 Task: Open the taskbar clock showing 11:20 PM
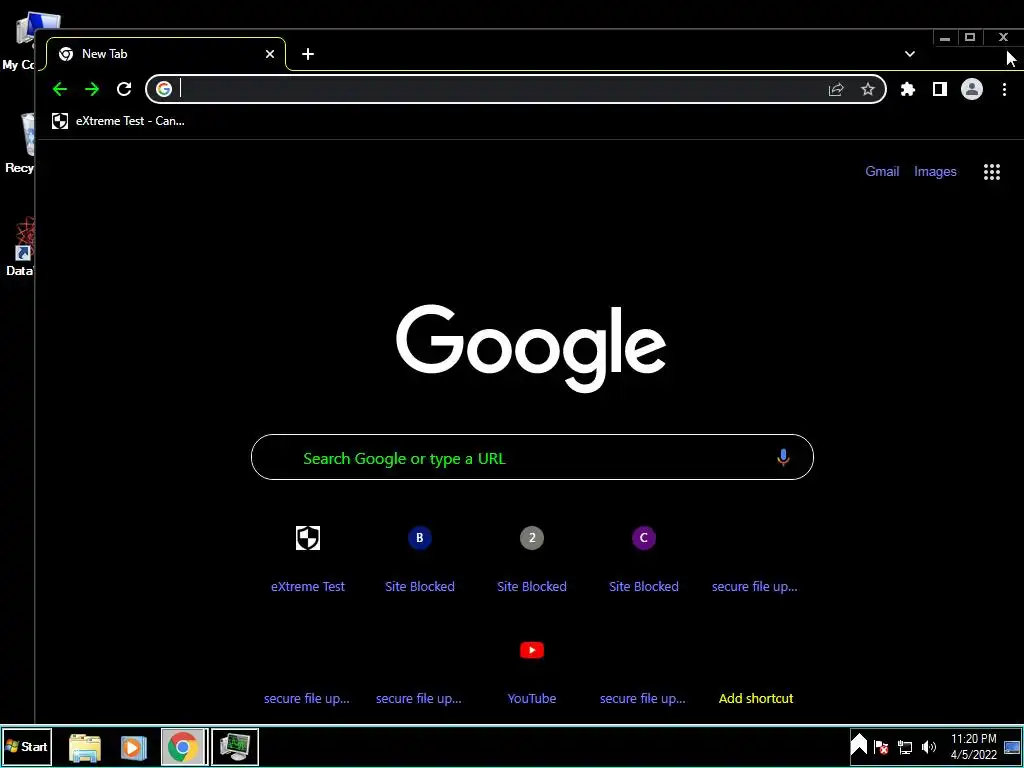point(974,747)
